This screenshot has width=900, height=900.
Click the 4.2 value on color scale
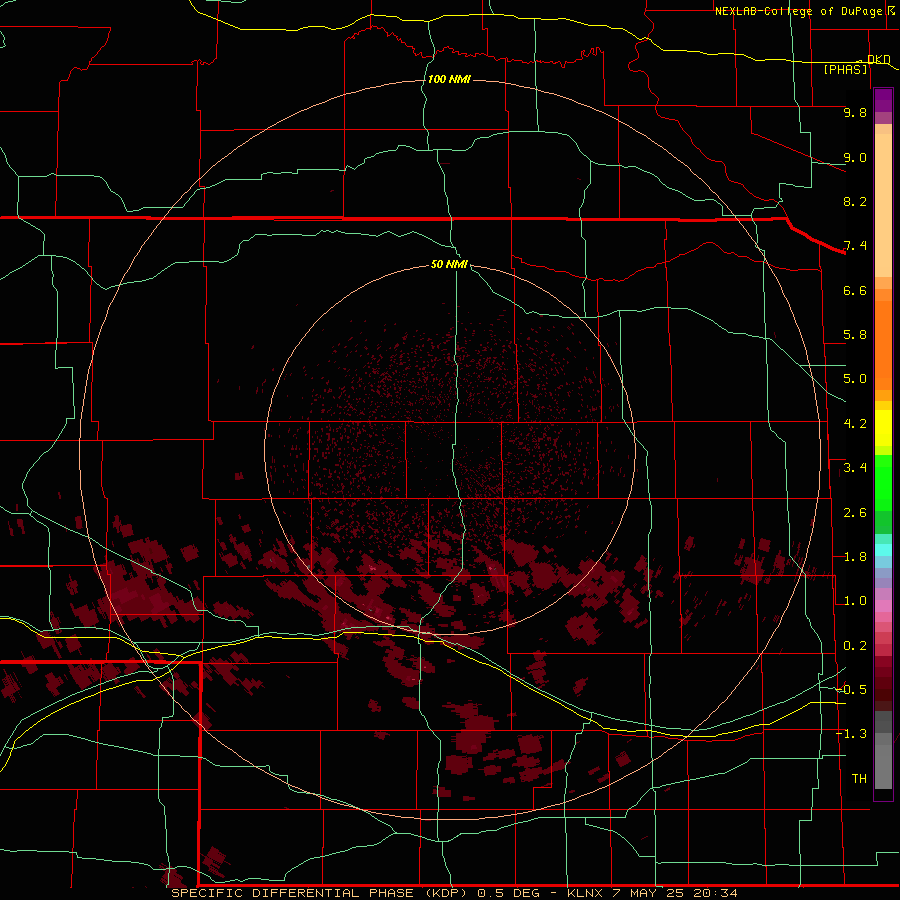pos(855,424)
